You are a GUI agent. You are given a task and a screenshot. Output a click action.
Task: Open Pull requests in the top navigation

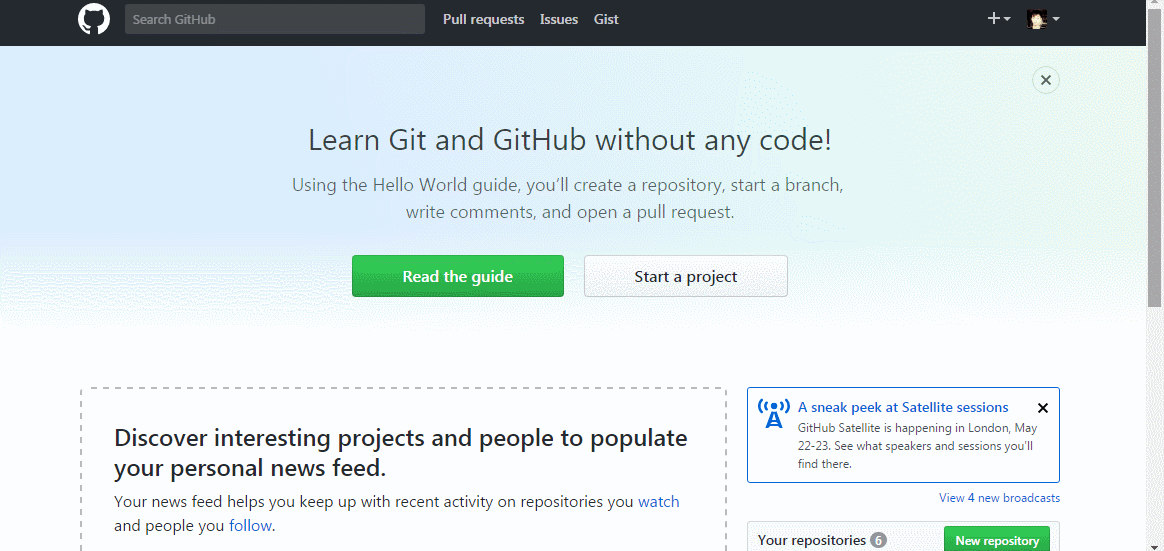pyautogui.click(x=483, y=19)
